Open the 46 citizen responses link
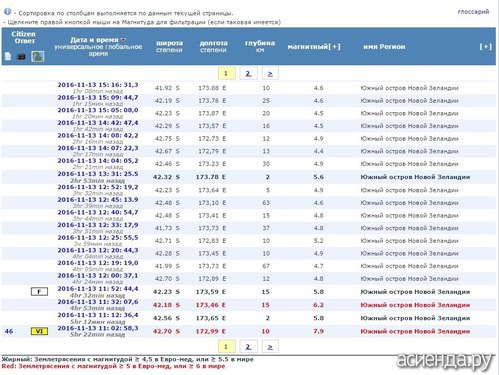 coord(9,331)
